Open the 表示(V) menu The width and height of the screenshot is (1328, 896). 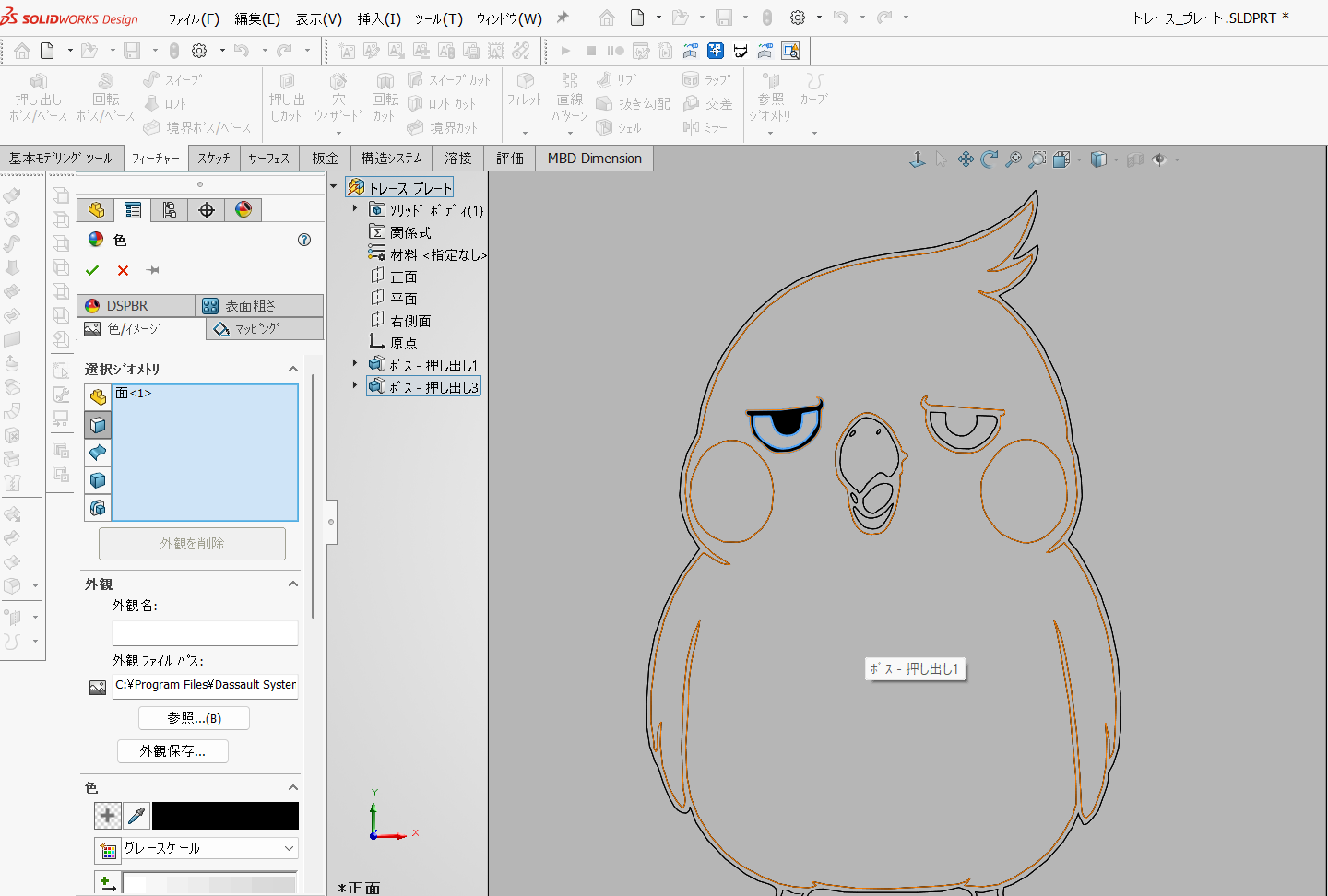click(x=319, y=18)
